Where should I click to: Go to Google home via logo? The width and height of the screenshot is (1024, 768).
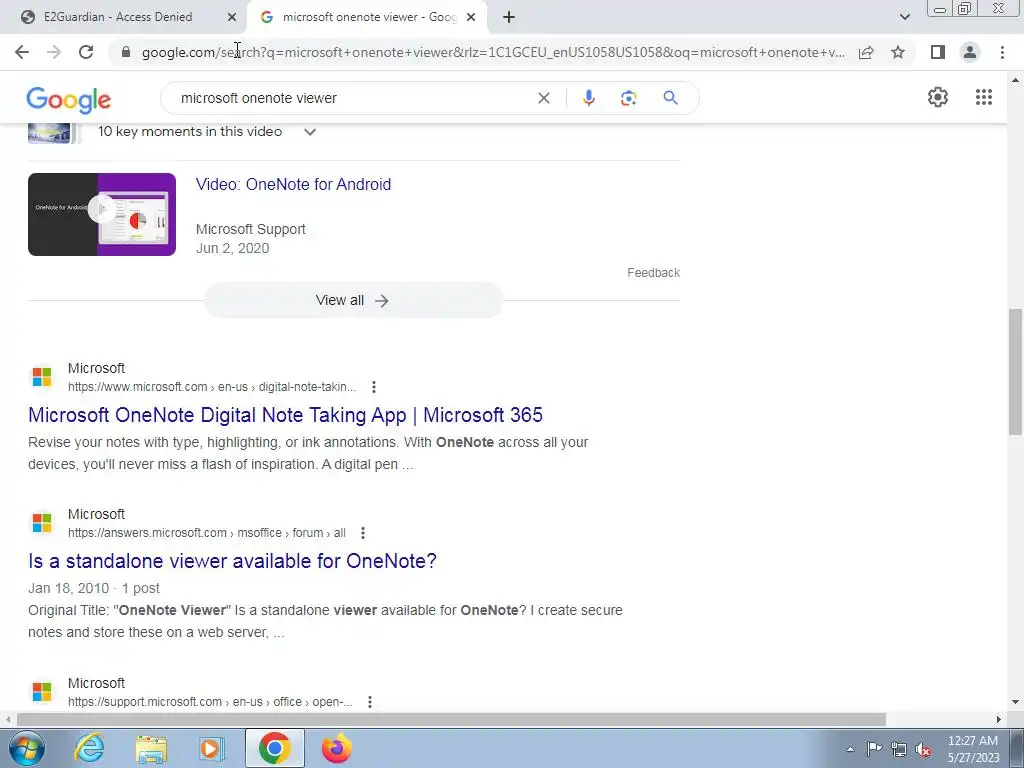pyautogui.click(x=69, y=100)
